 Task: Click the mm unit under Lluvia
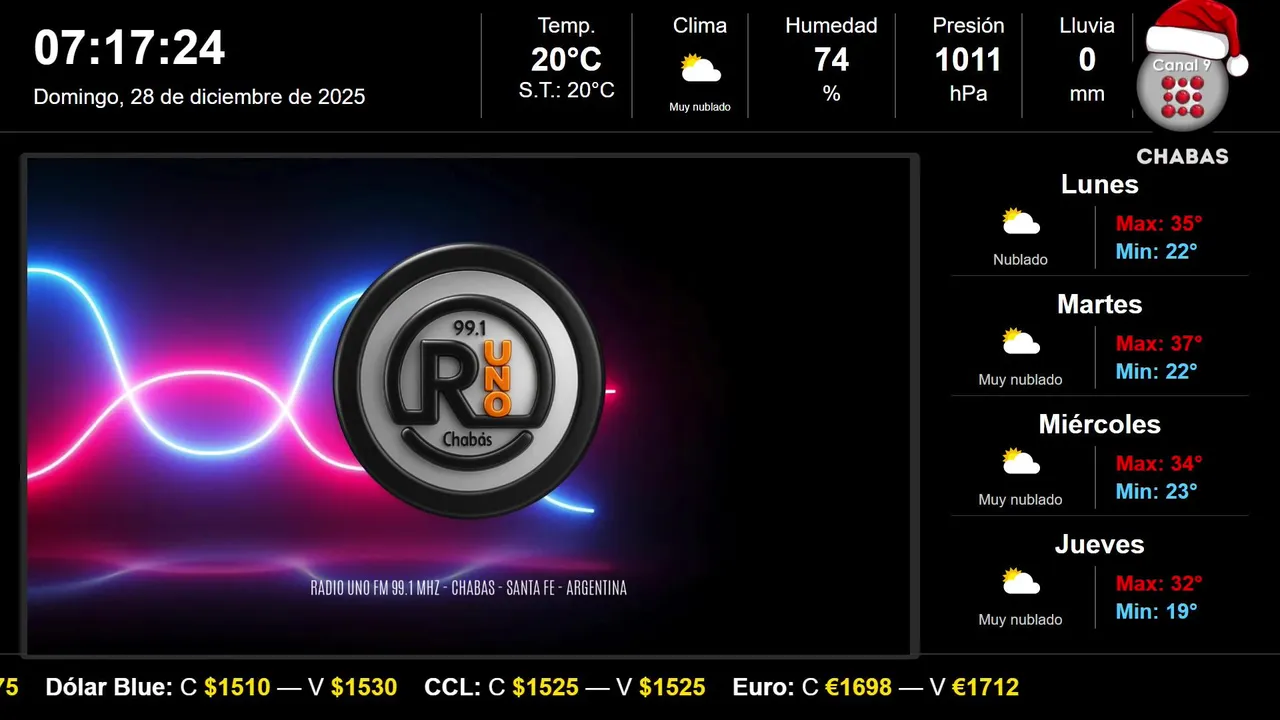pyautogui.click(x=1087, y=94)
